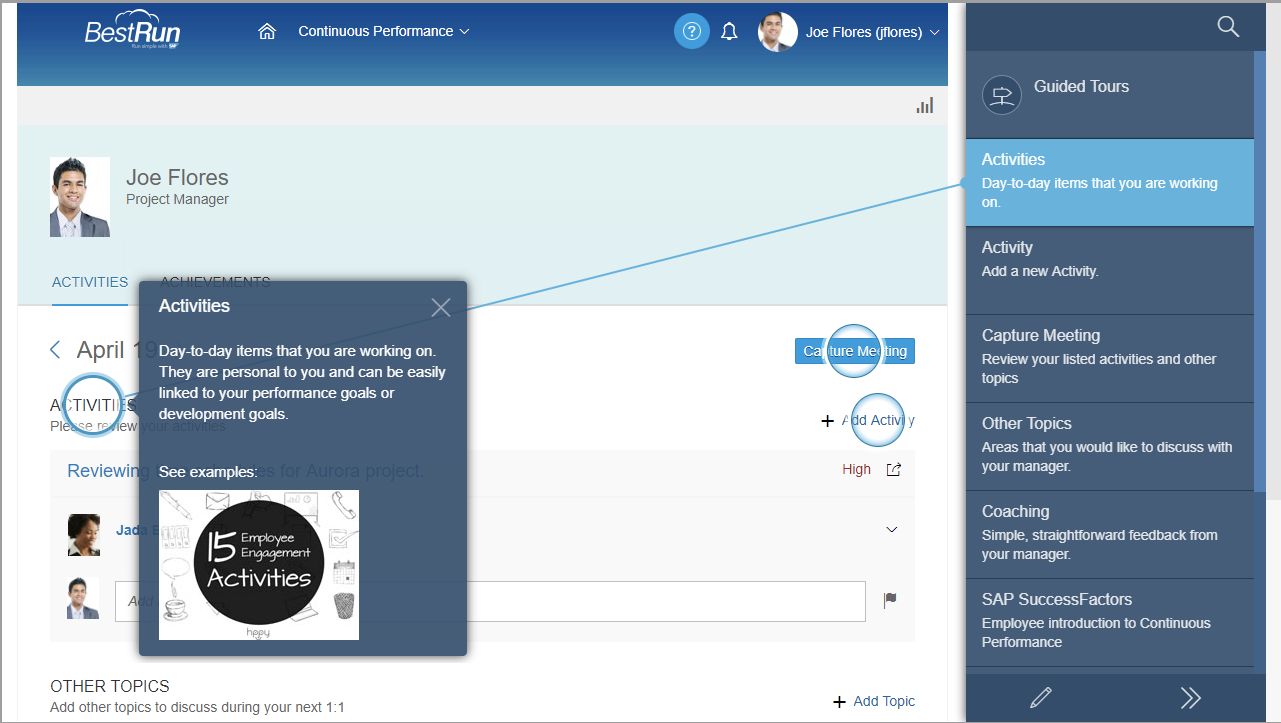The image size is (1281, 723).
Task: Click the Guided Tours signpost icon
Action: 1002,95
